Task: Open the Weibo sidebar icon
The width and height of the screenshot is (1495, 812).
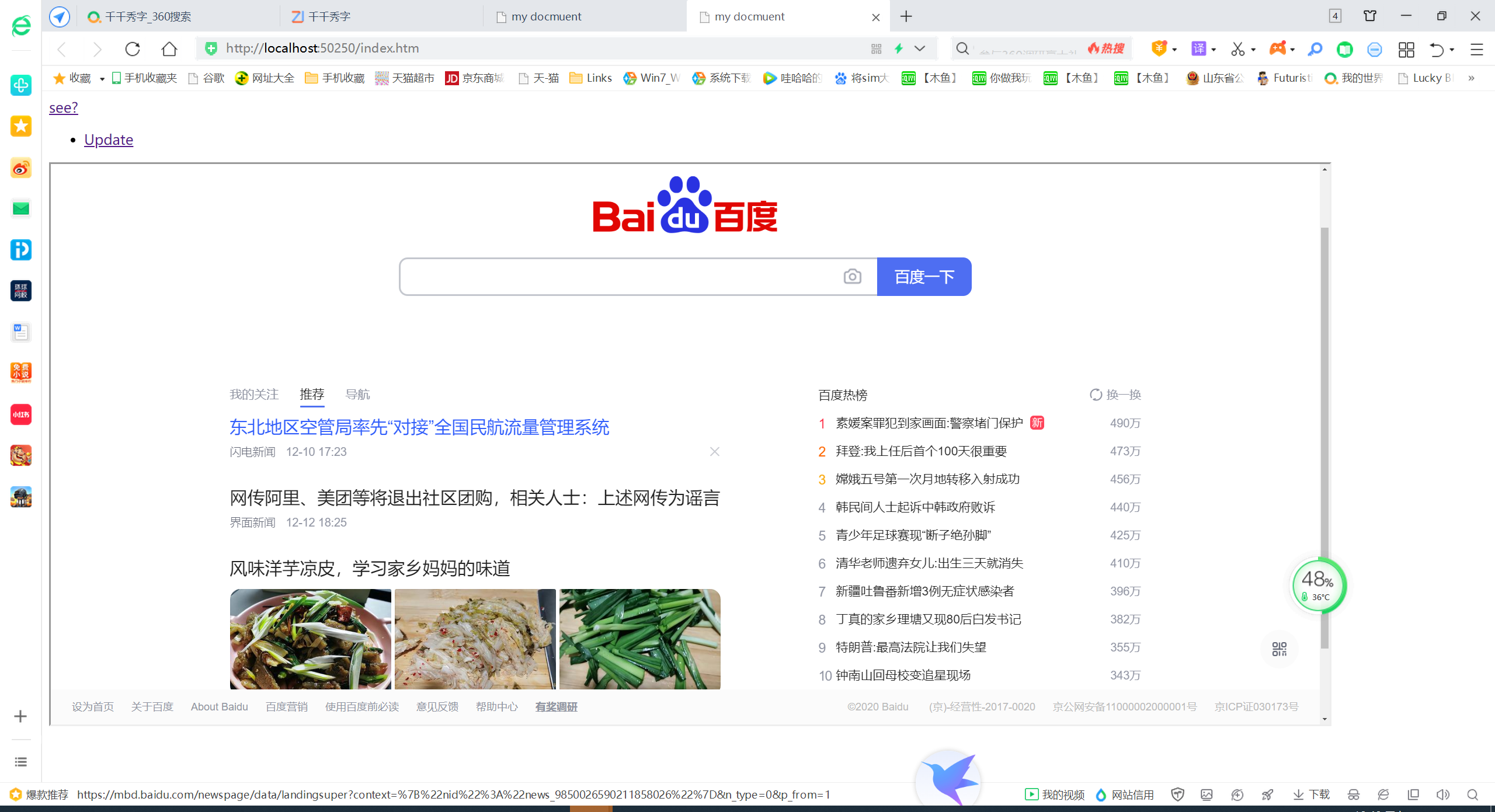Action: 21,168
